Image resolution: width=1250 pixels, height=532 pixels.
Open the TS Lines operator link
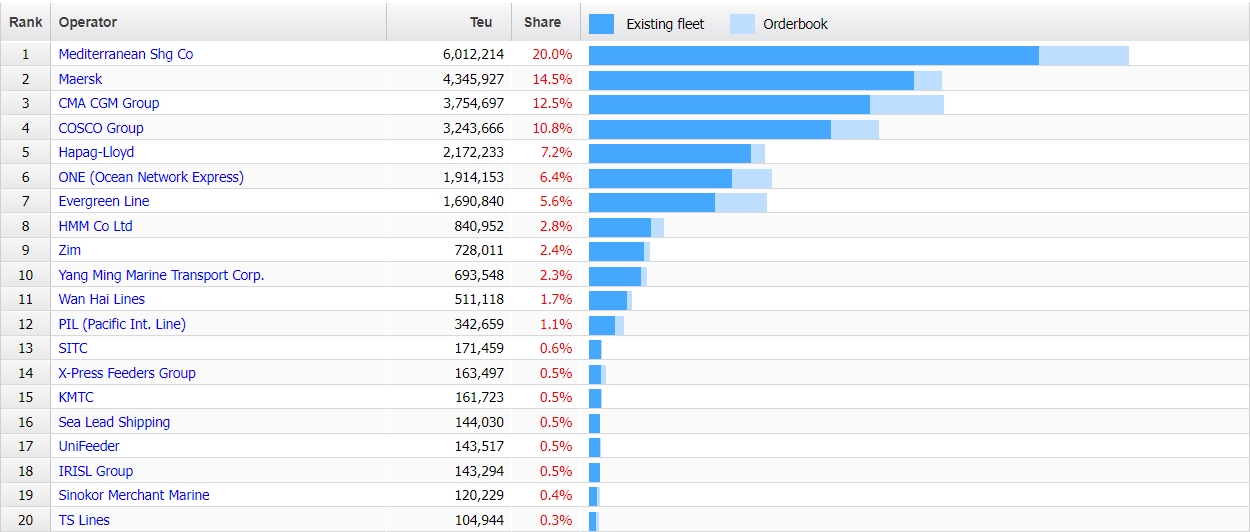84,520
